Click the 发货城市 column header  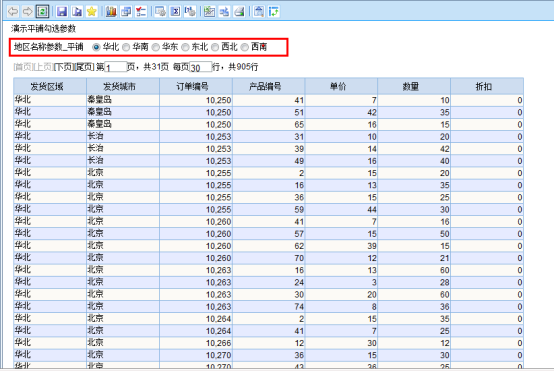pos(123,87)
